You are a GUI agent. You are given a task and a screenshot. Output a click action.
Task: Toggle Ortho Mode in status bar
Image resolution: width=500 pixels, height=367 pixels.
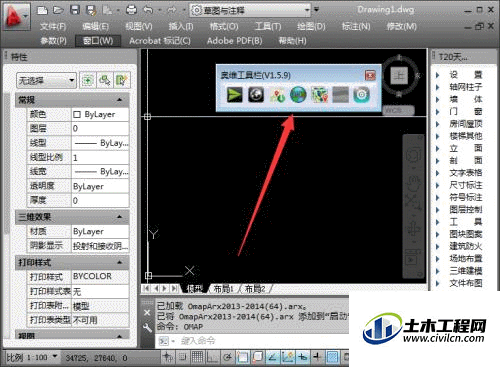[212, 357]
